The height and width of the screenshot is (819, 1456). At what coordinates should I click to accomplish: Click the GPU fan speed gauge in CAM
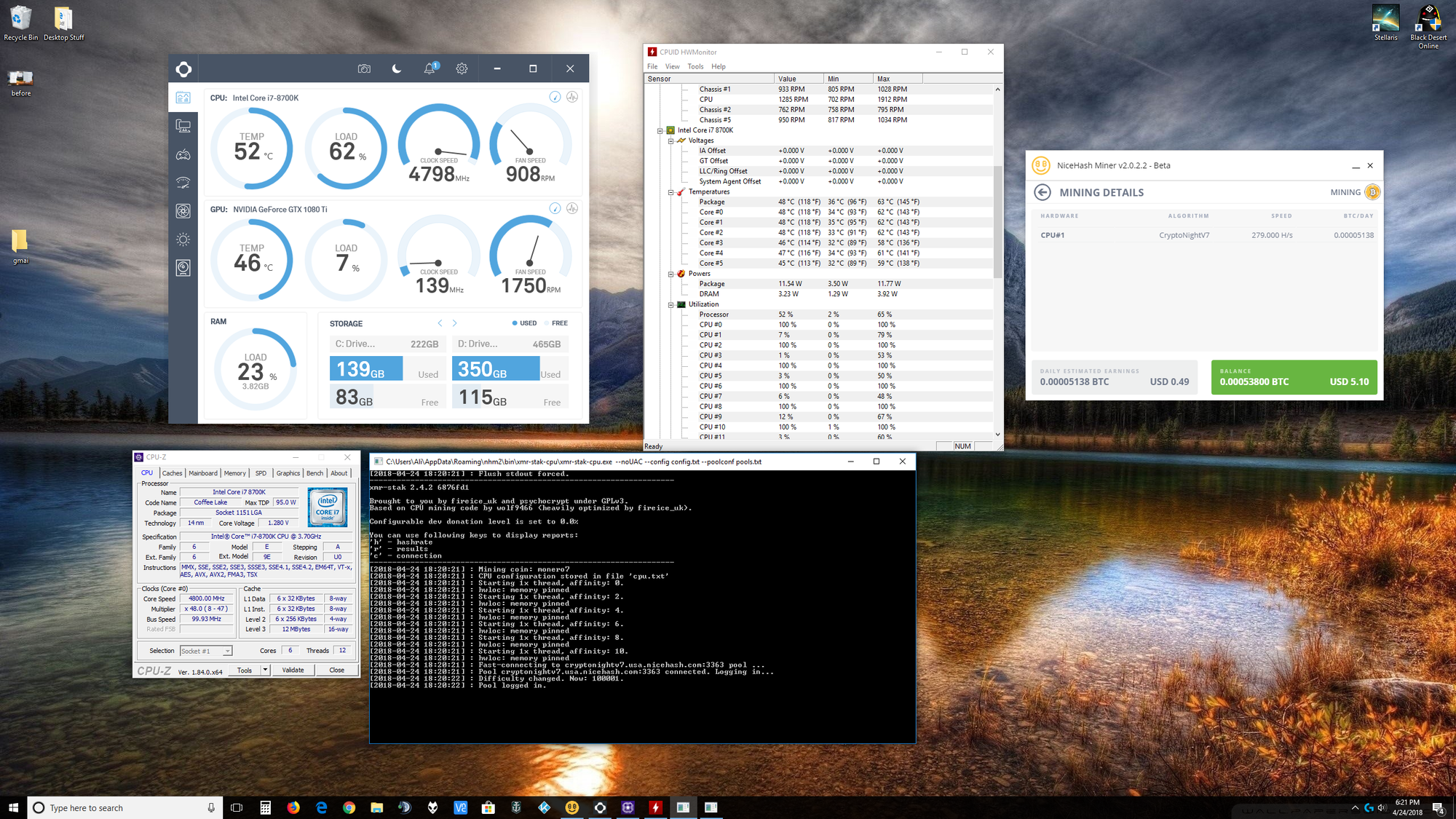tap(529, 258)
